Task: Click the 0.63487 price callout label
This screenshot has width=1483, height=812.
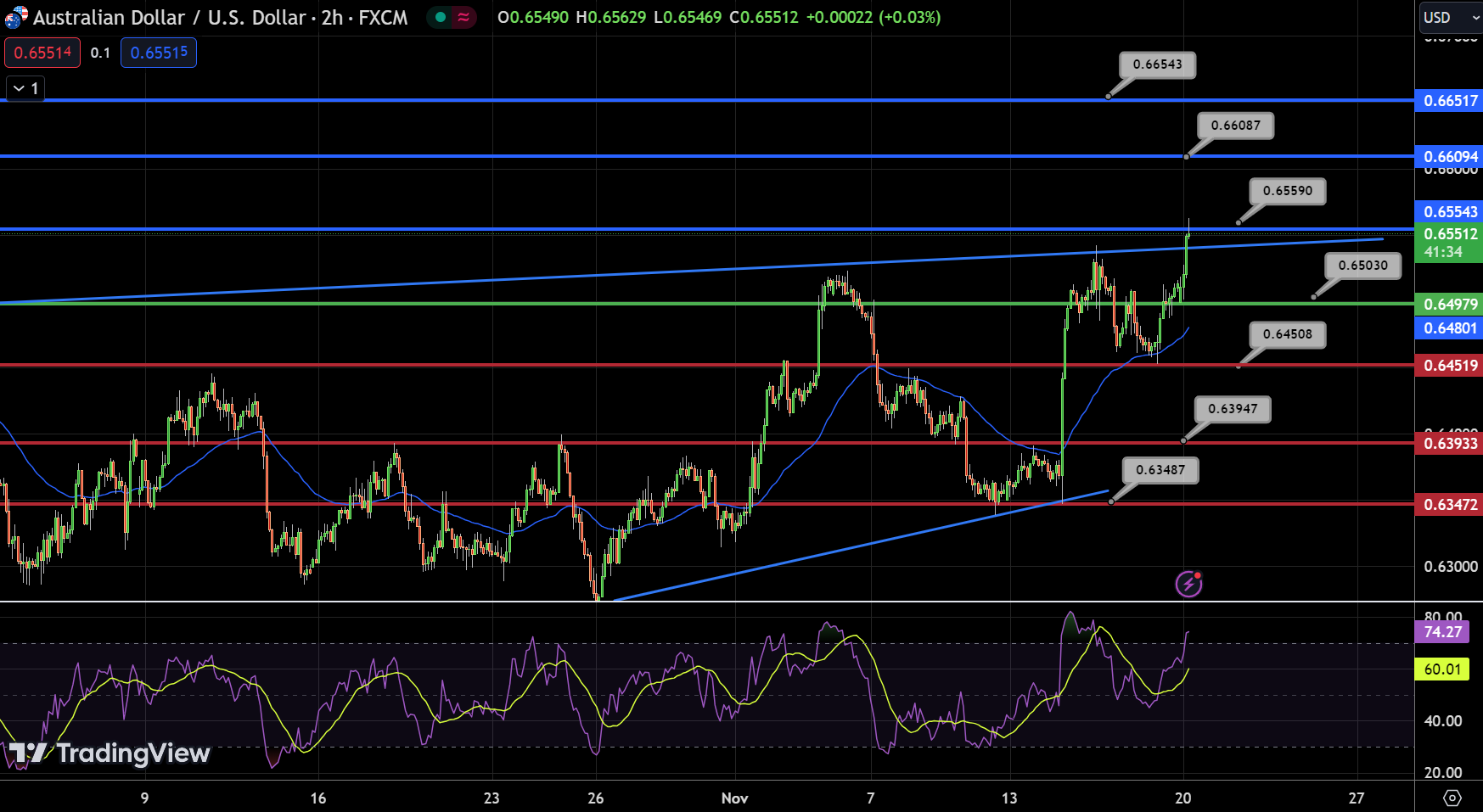Action: click(1160, 470)
